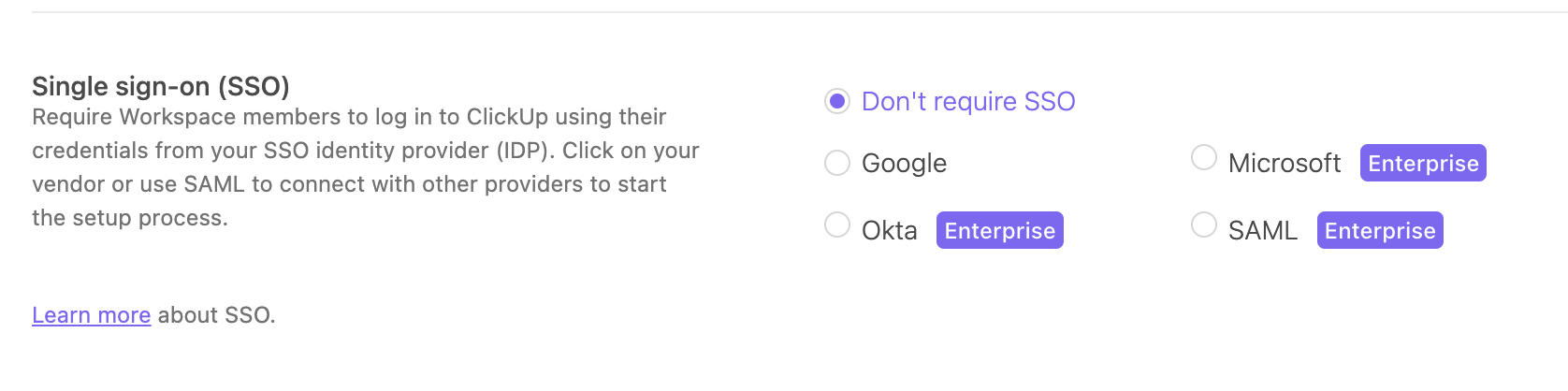Click the horizontal divider above the SSO section
1568x391 pixels.
click(x=784, y=12)
